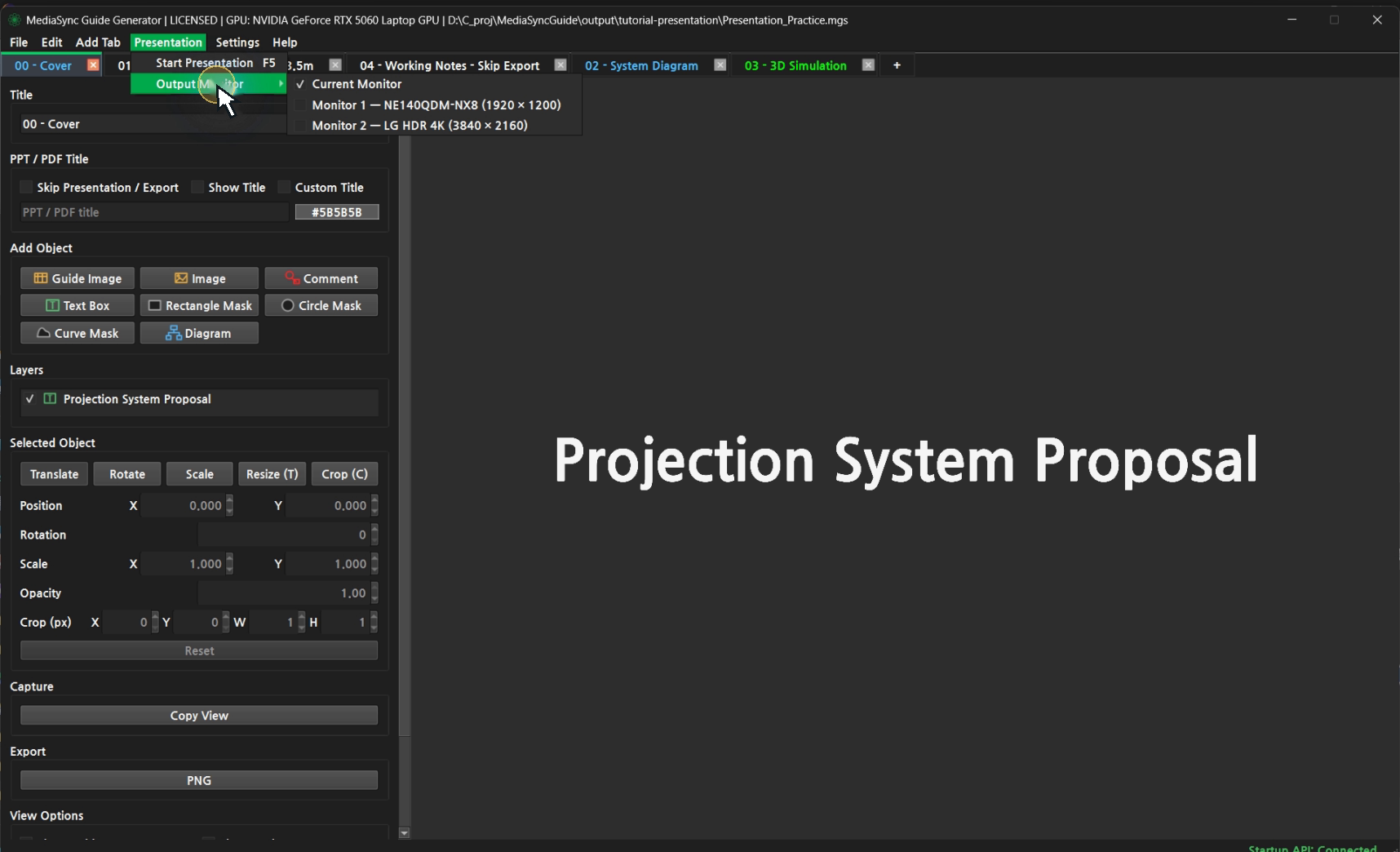Open the Settings menu
The width and height of the screenshot is (1400, 852).
(x=237, y=42)
